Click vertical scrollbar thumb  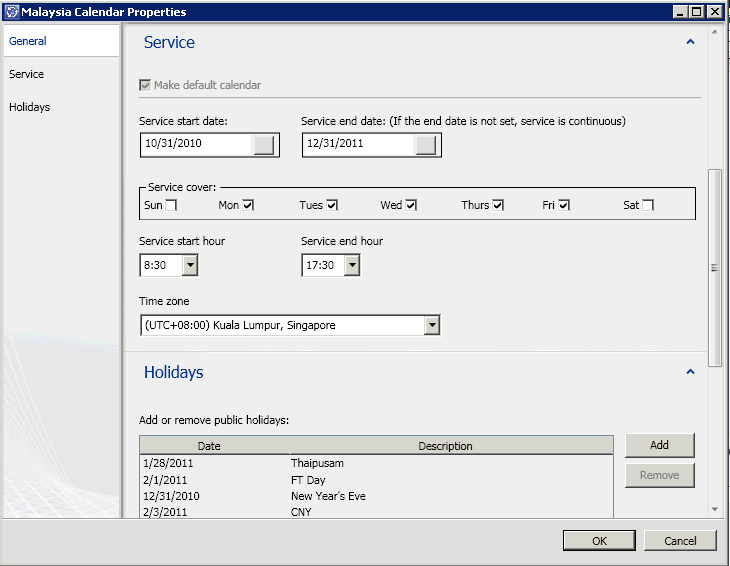pos(715,268)
